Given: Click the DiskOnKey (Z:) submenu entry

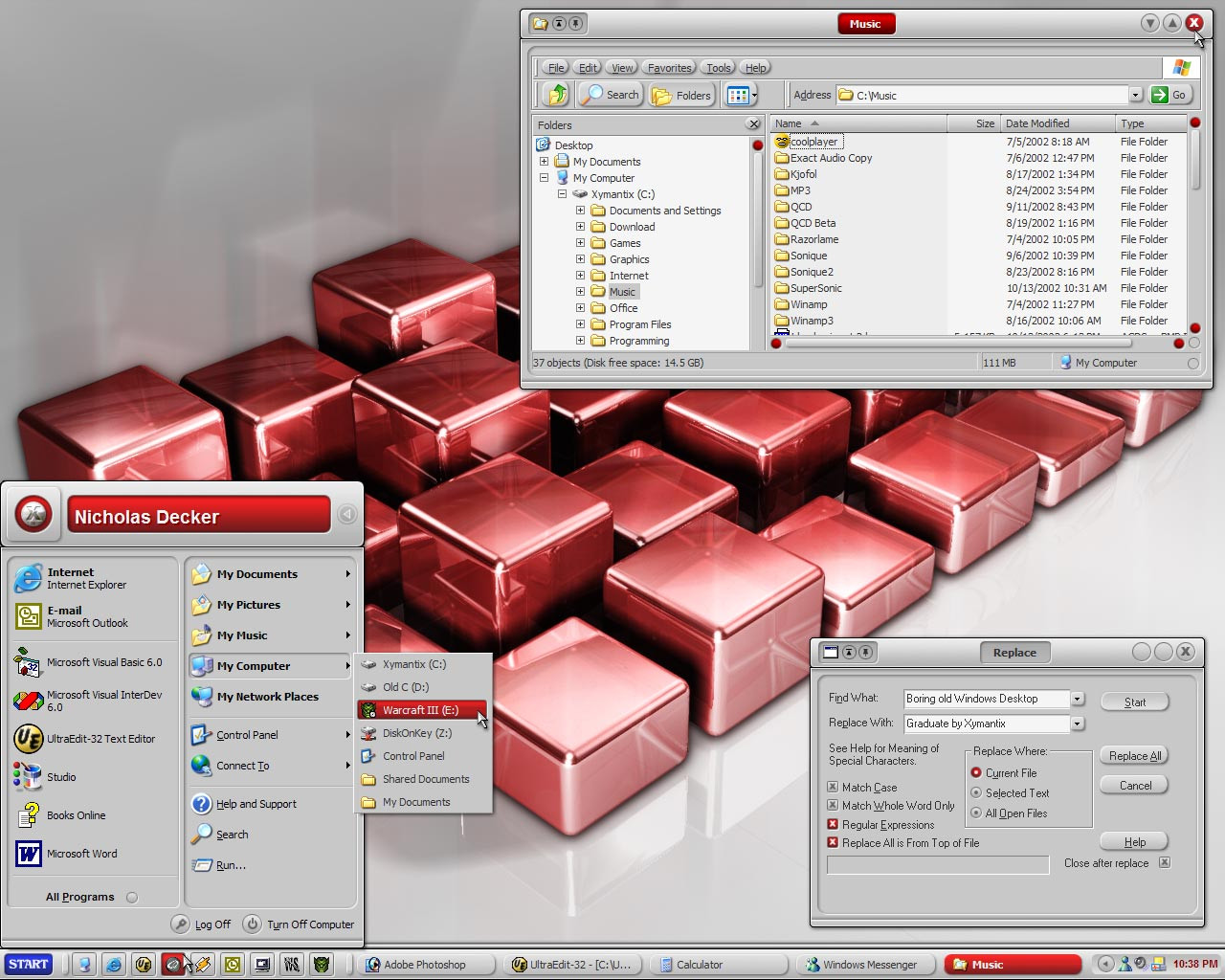Looking at the screenshot, I should tap(422, 733).
